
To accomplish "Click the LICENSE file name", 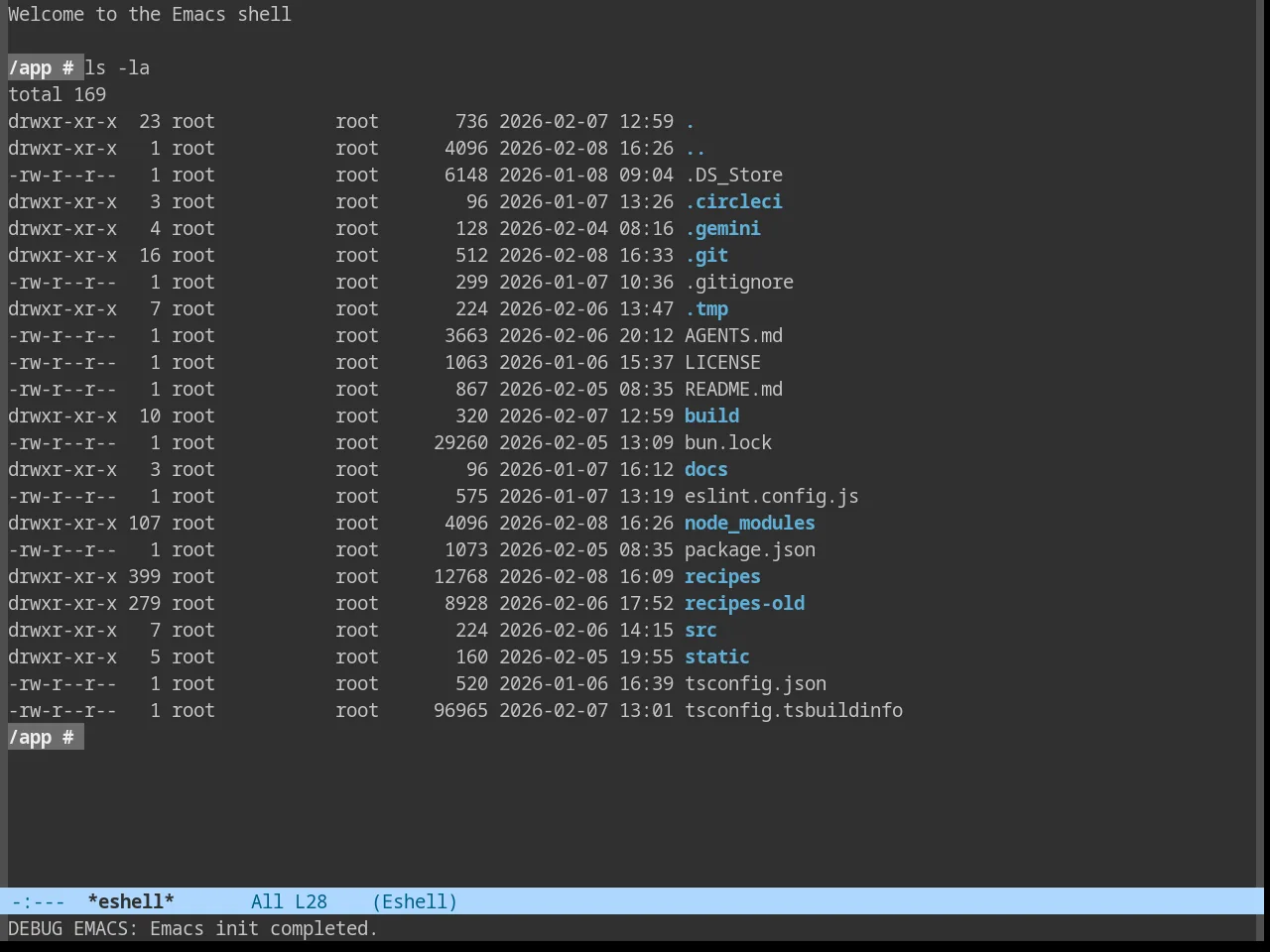I will point(722,362).
